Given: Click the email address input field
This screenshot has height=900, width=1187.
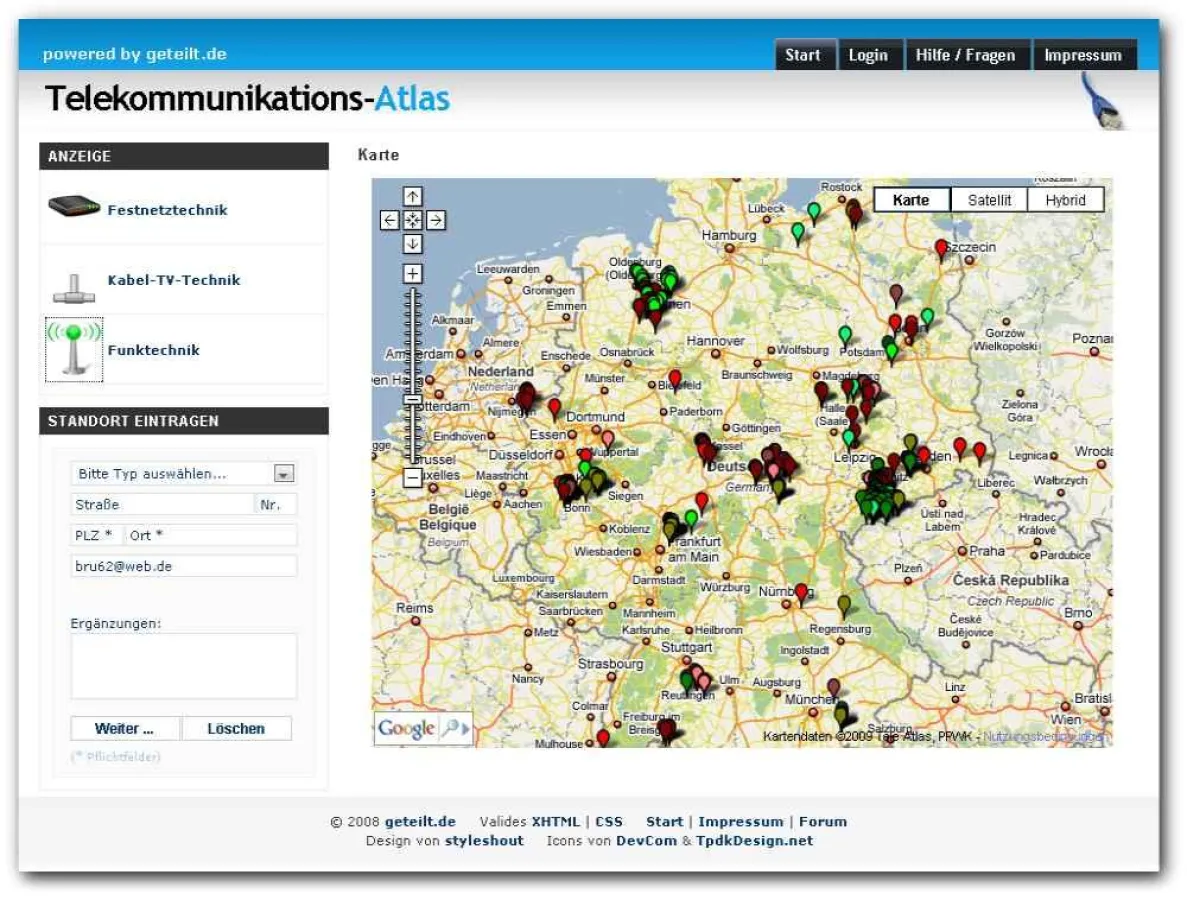Looking at the screenshot, I should [184, 565].
